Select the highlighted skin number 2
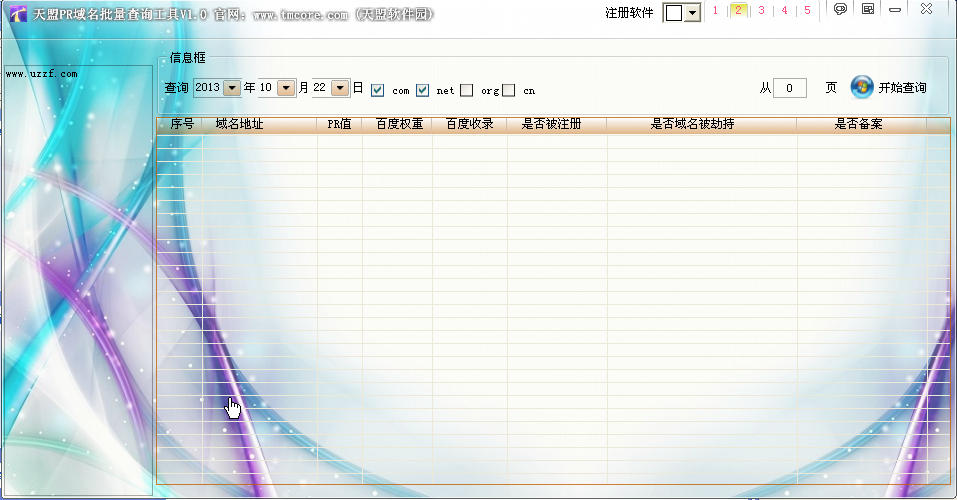Screen dimensions: 957x500 738,11
